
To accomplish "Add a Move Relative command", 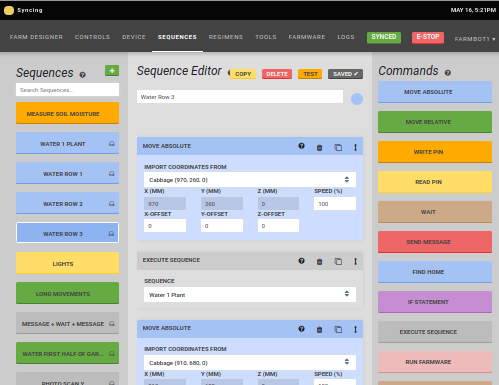I will [x=435, y=122].
